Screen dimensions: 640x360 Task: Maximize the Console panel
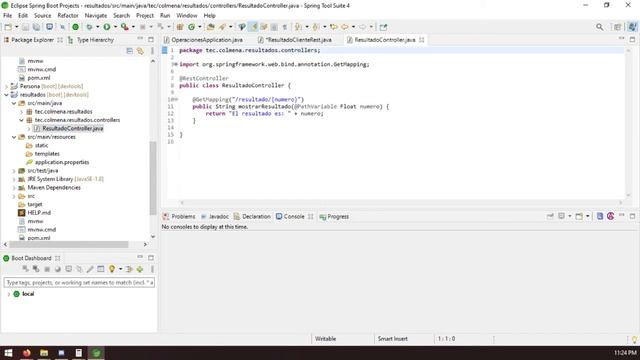(632, 216)
